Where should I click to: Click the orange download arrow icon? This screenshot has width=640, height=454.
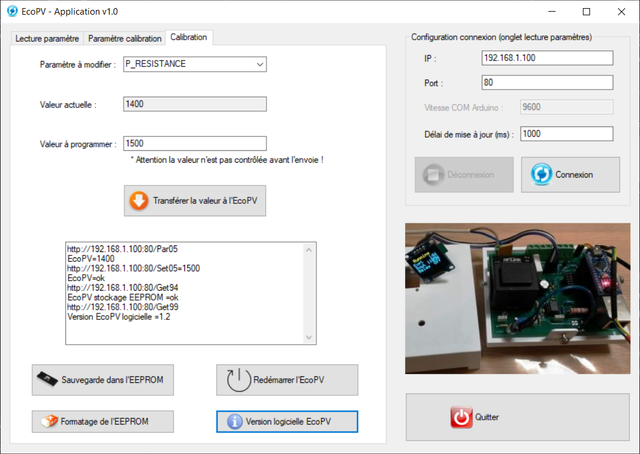139,201
